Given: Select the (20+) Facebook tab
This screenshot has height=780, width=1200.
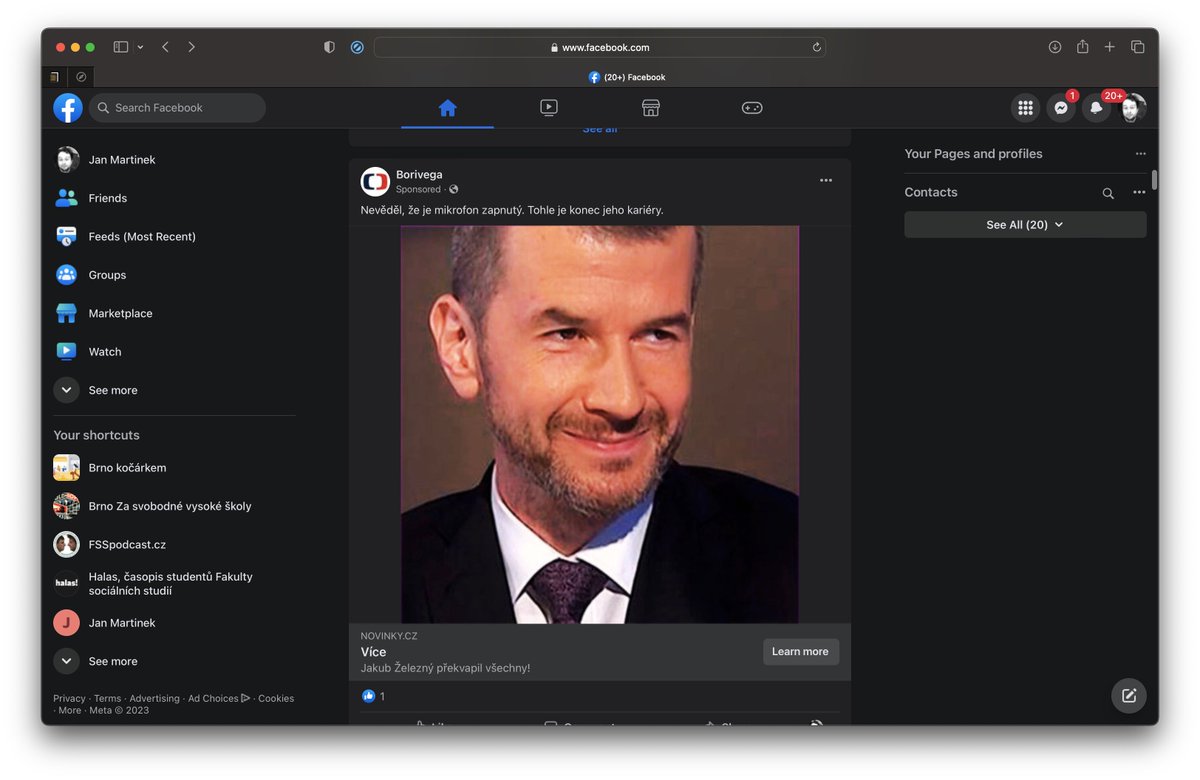Looking at the screenshot, I should (x=626, y=77).
